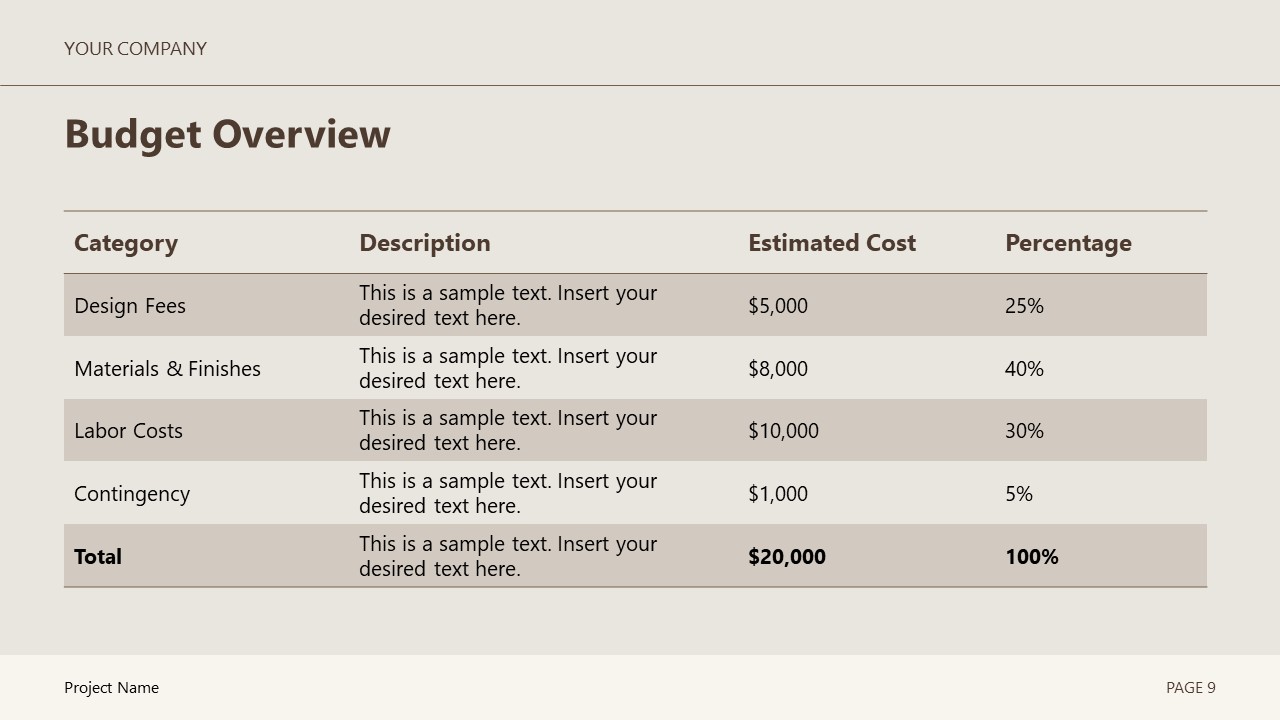Click the Labor Costs cell
Viewport: 1280px width, 720px height.
[128, 431]
